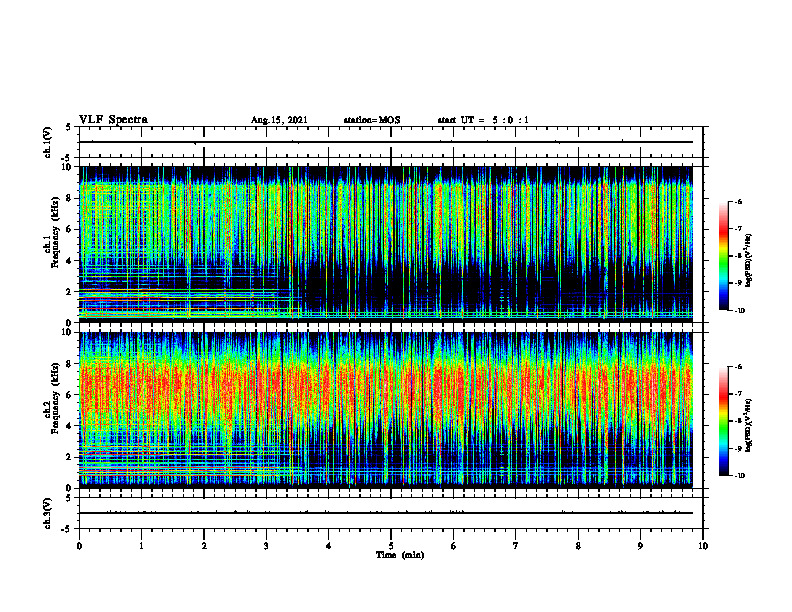Click the ch.1 color scale bar

point(723,256)
